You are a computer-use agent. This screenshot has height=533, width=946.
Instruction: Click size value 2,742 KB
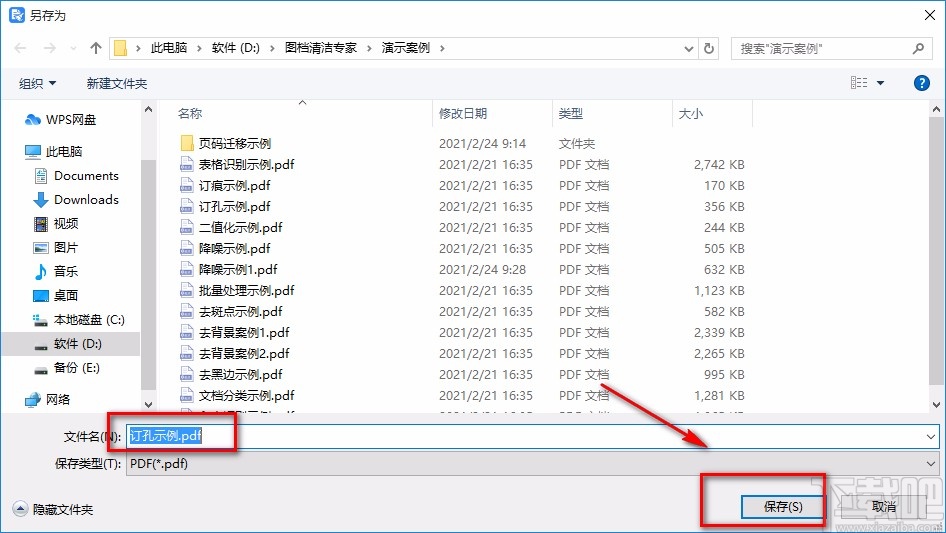pyautogui.click(x=719, y=164)
